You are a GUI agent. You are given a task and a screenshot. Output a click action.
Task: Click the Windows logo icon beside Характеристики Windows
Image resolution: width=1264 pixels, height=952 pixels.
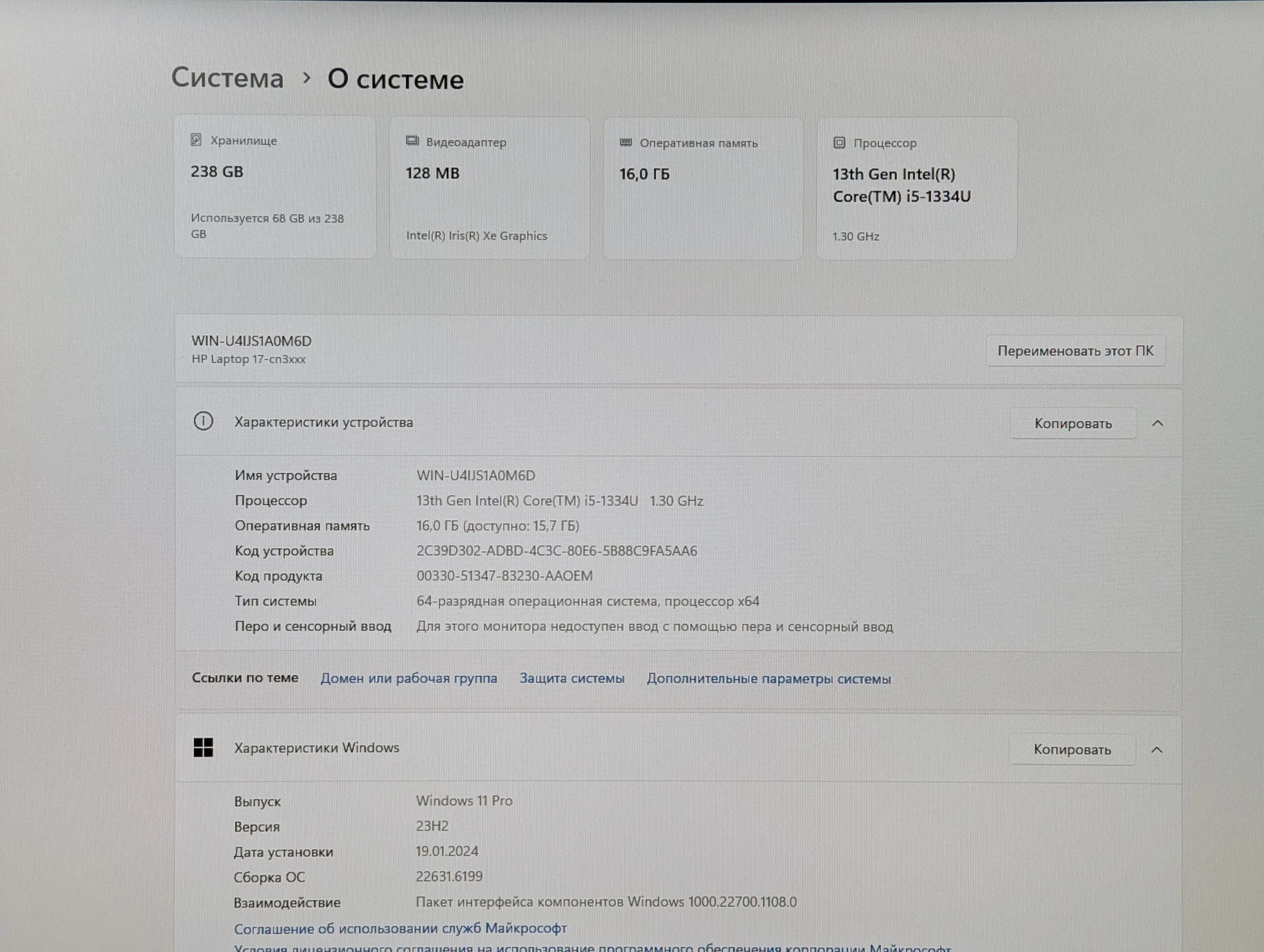coord(204,748)
